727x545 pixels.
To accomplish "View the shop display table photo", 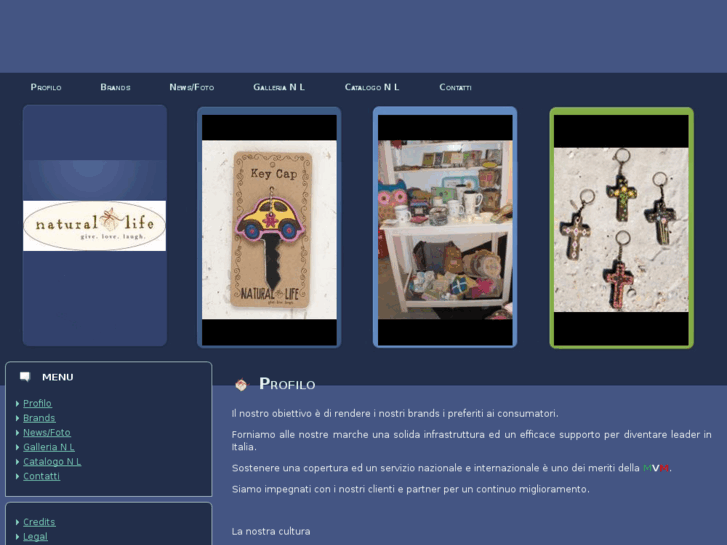I will click(445, 229).
